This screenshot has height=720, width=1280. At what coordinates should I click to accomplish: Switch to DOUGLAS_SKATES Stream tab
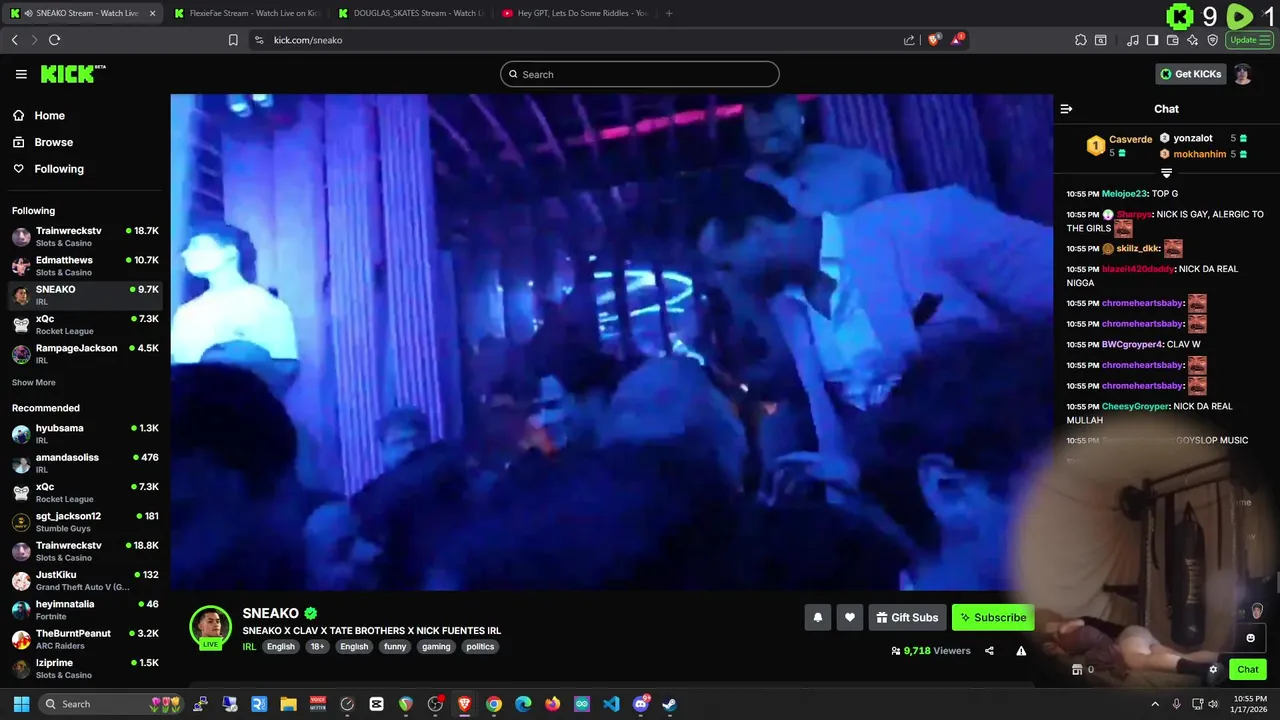(x=410, y=13)
